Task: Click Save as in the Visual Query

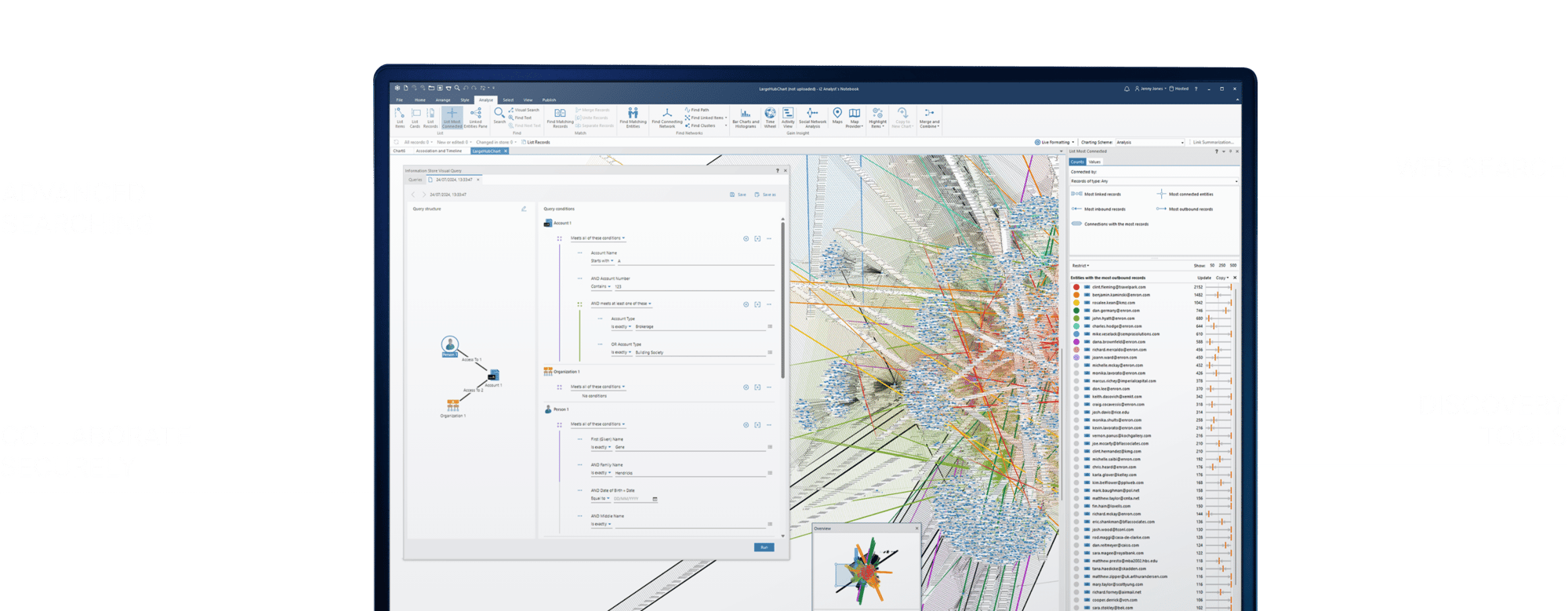Action: point(765,195)
